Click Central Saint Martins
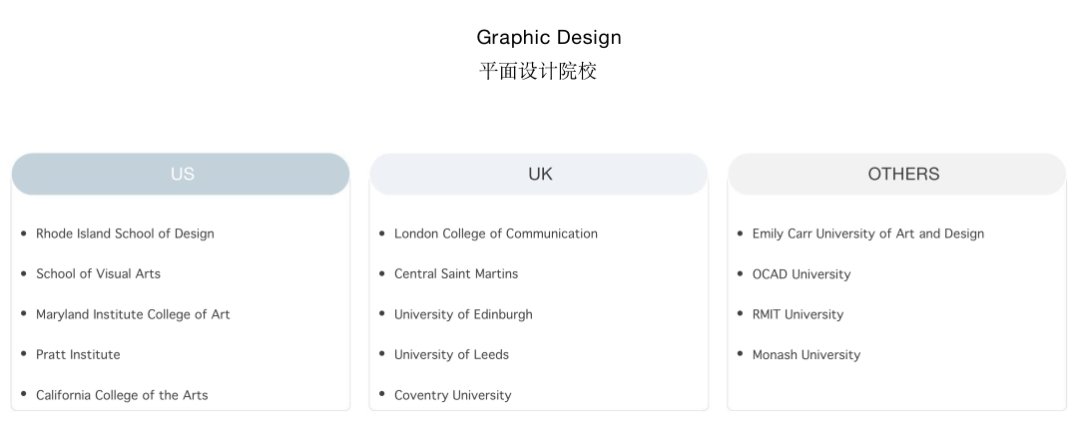 (456, 274)
